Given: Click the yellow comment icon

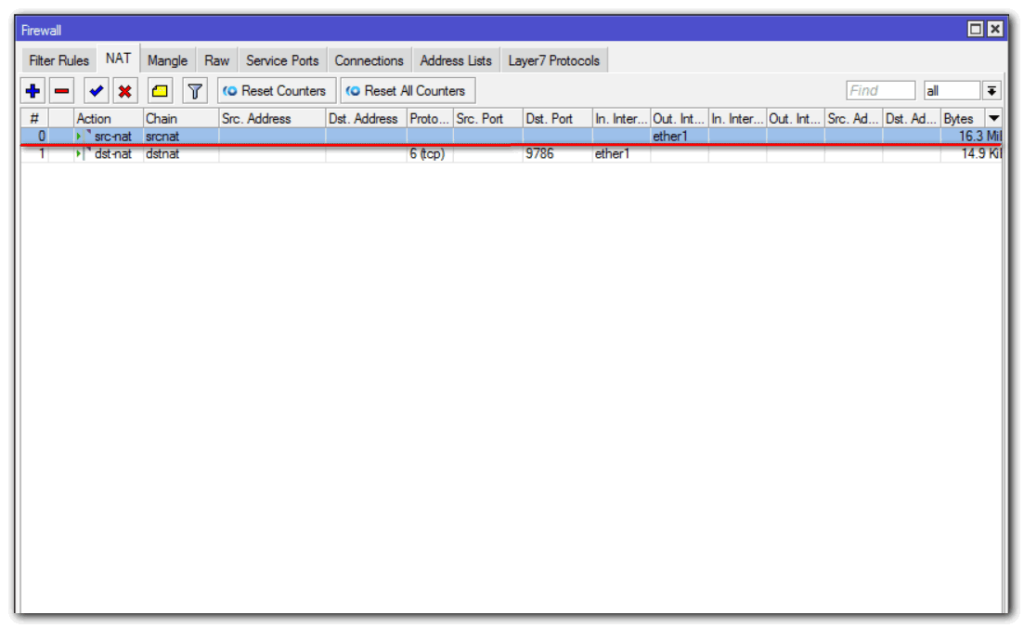Looking at the screenshot, I should click(159, 91).
